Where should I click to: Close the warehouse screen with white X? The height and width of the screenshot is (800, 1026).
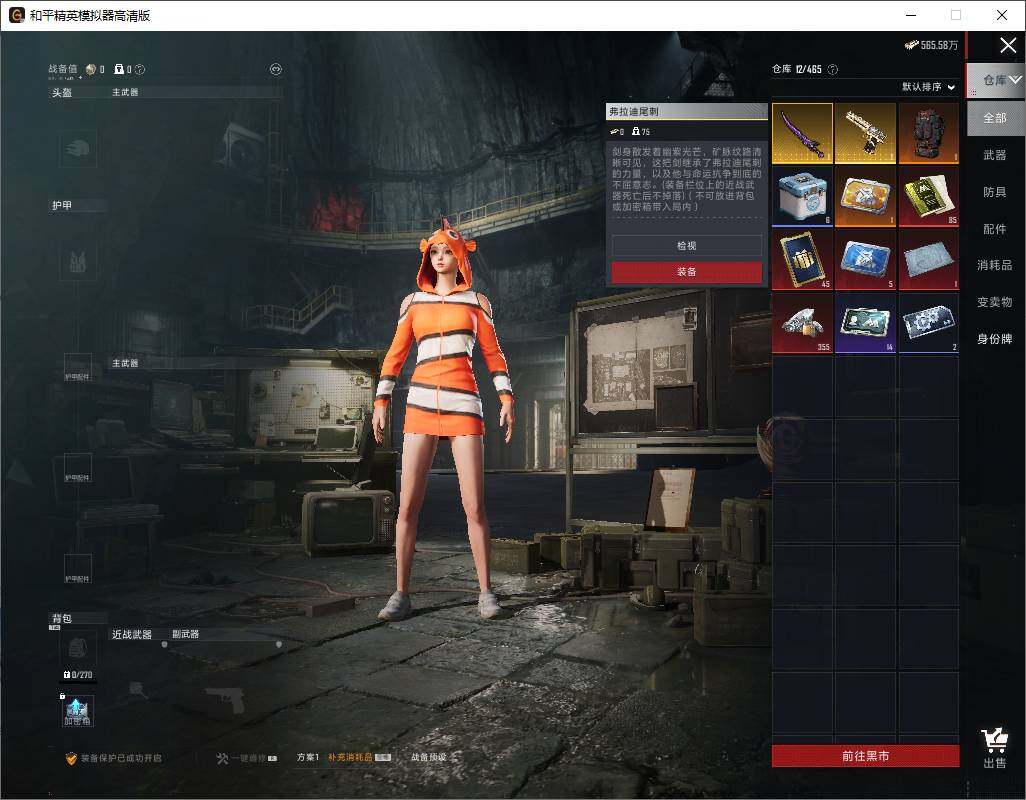coord(1008,45)
